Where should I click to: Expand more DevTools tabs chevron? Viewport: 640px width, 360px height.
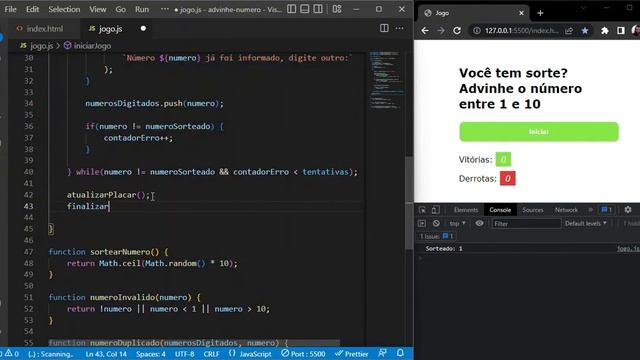[590, 210]
